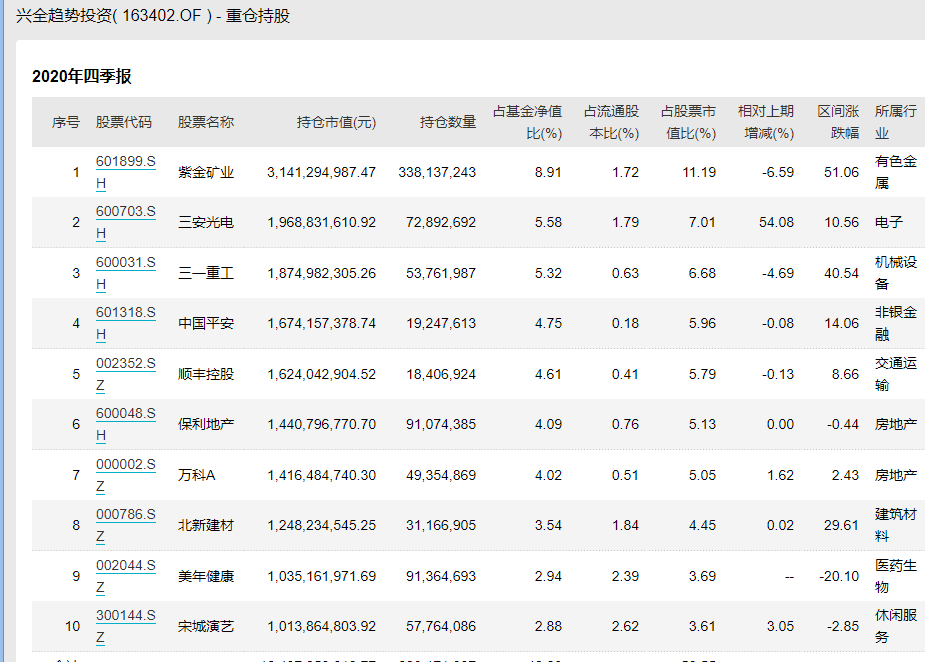This screenshot has height=662, width=925.
Task: Click market value 1,013,864,803.92
Action: coord(322,626)
